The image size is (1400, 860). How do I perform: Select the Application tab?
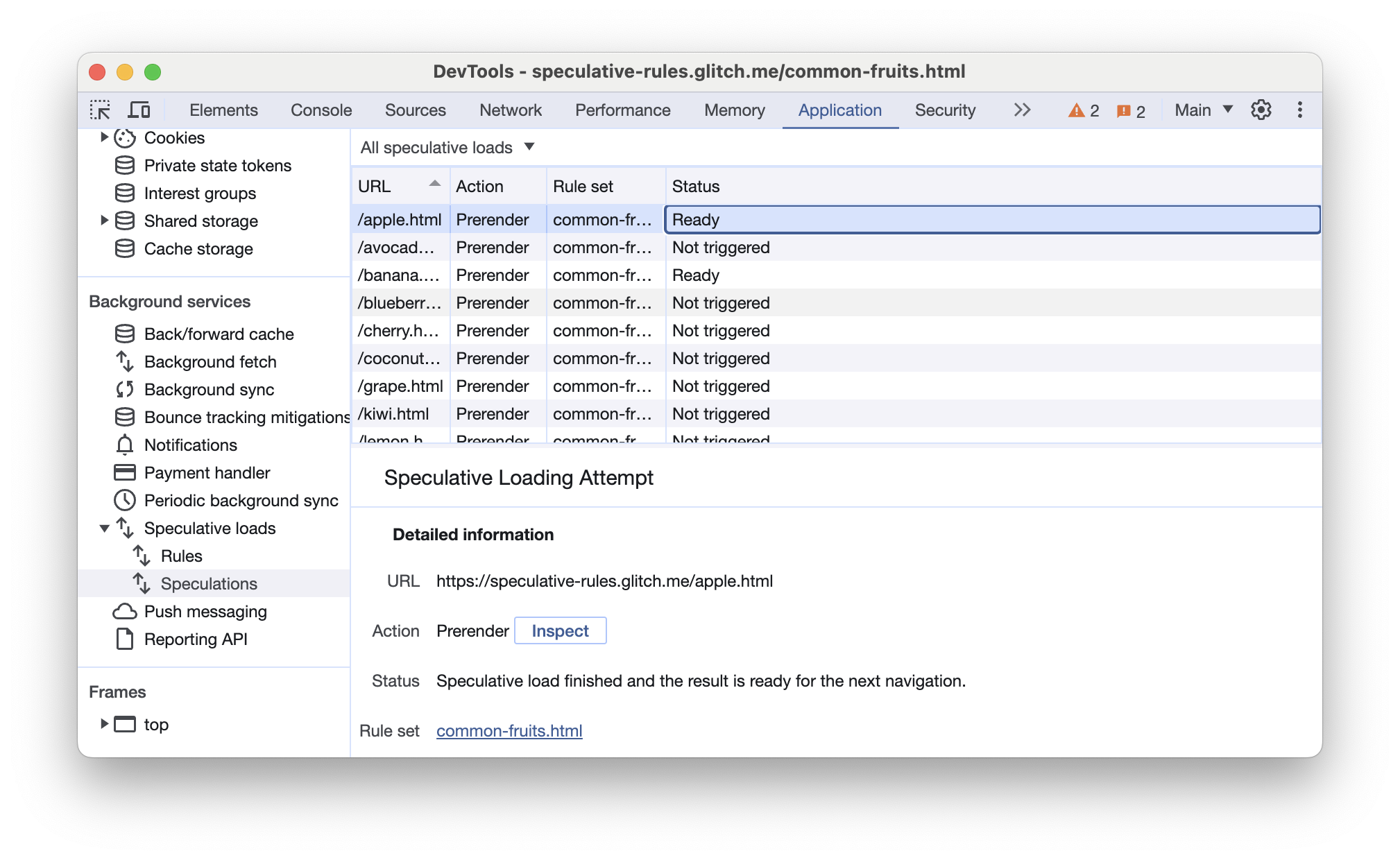pyautogui.click(x=839, y=110)
